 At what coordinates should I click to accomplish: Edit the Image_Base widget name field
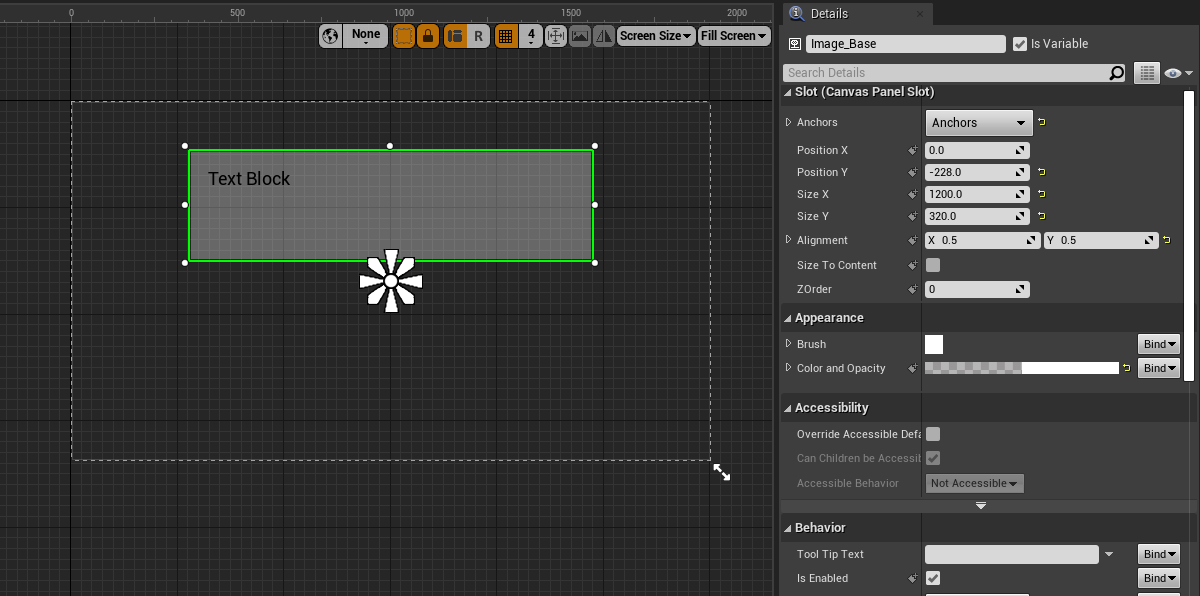pos(905,44)
